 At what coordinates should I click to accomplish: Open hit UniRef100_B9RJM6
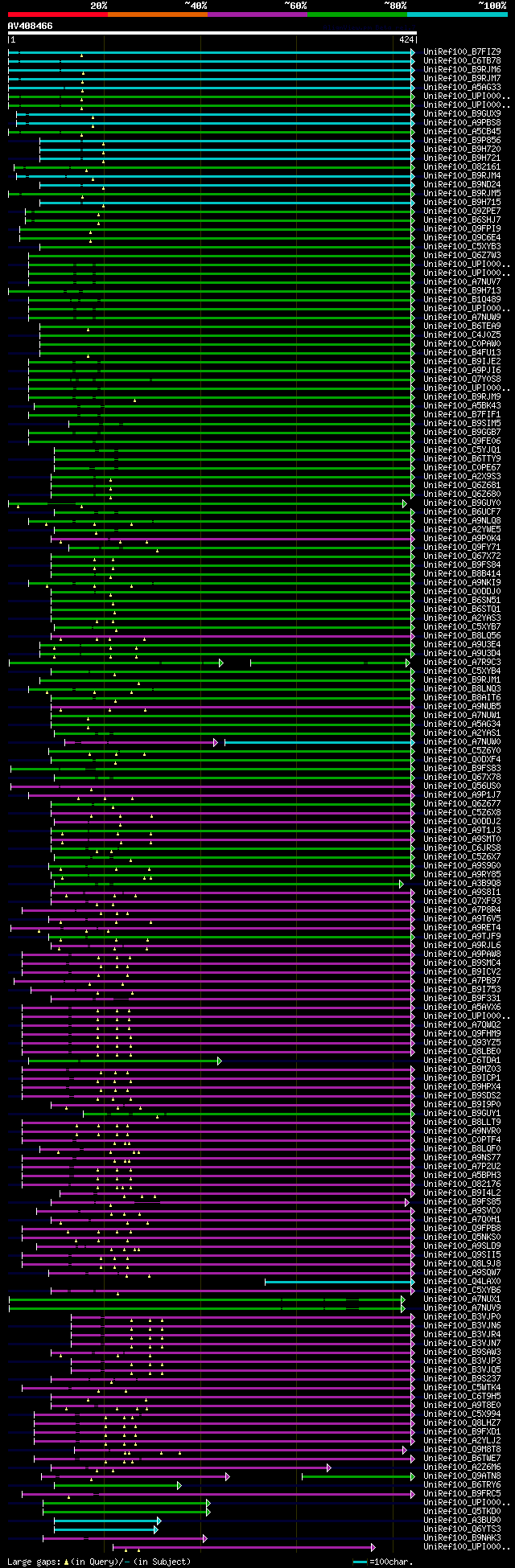462,70
